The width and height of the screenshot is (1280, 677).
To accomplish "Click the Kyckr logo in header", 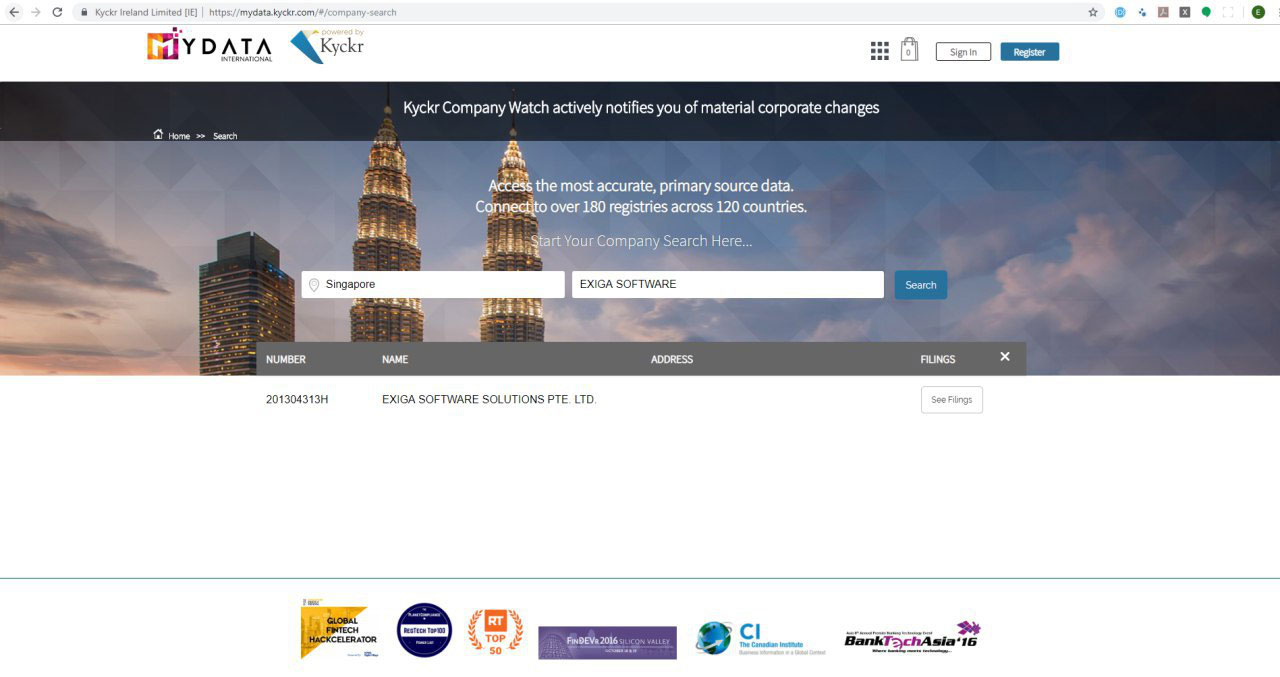I will pos(327,46).
